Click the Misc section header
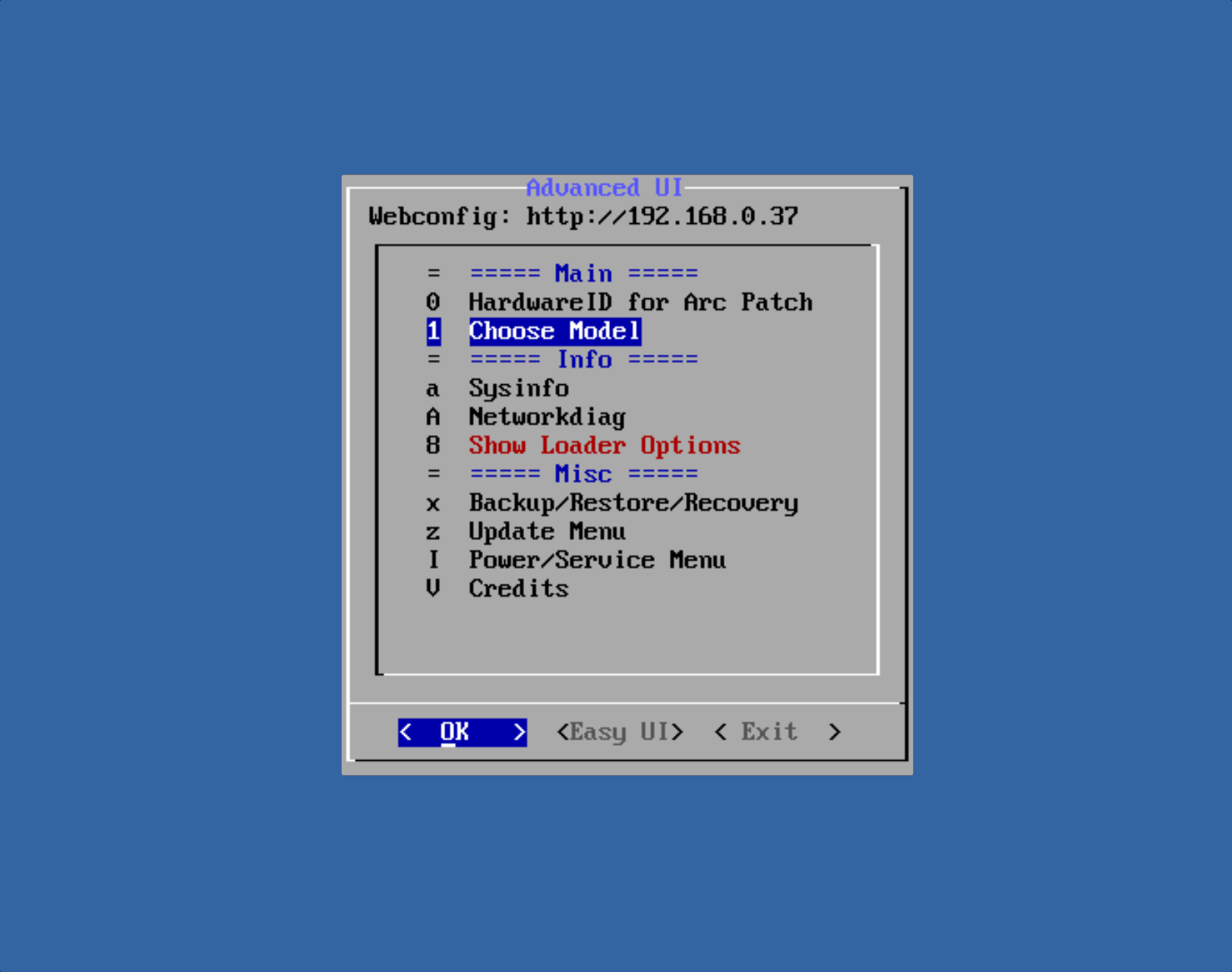 pos(583,474)
